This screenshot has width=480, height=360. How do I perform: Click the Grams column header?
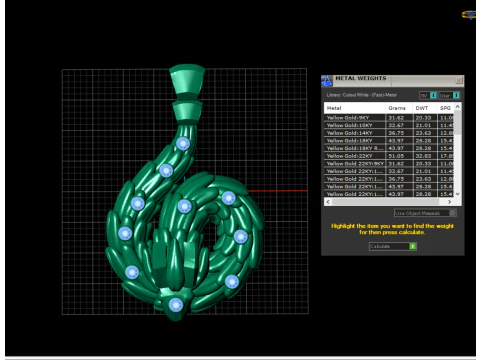pyautogui.click(x=399, y=108)
